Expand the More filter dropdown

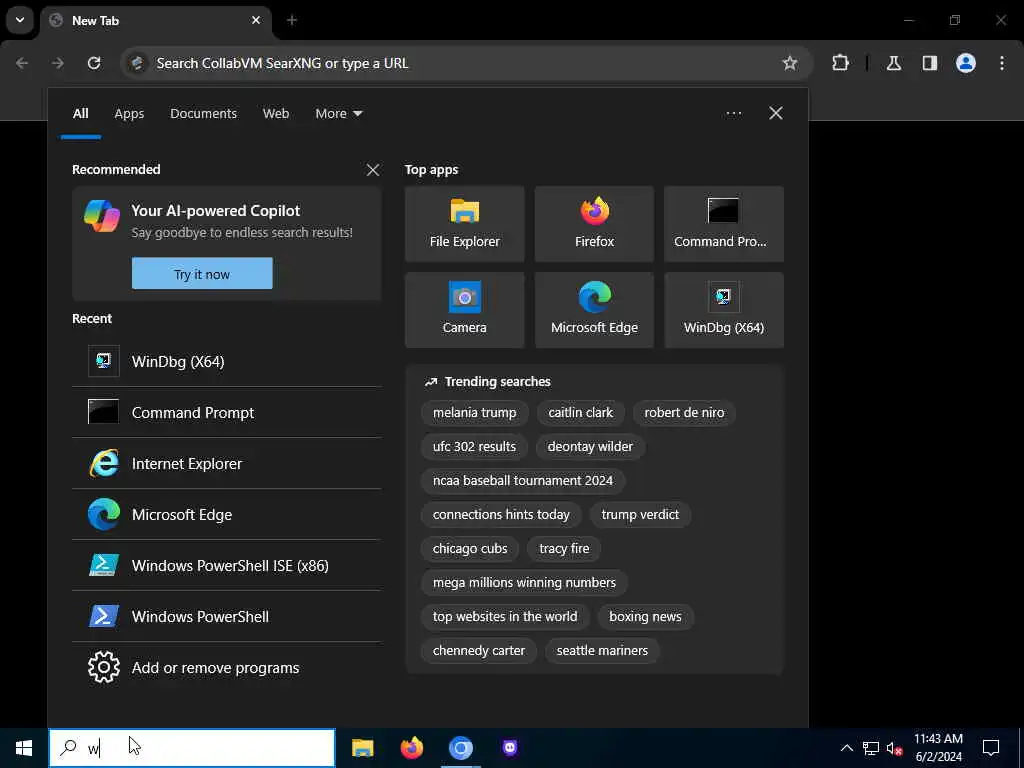point(338,114)
